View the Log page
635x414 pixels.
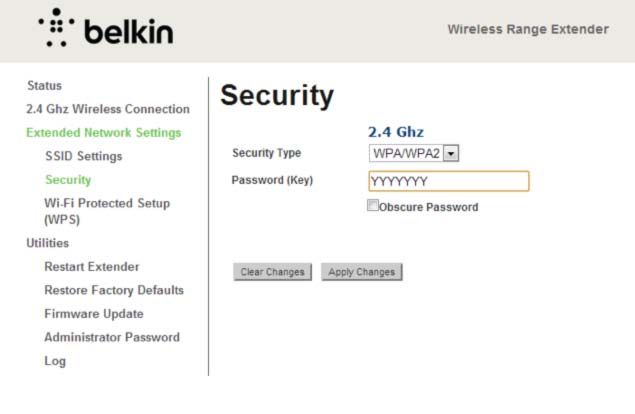(55, 361)
